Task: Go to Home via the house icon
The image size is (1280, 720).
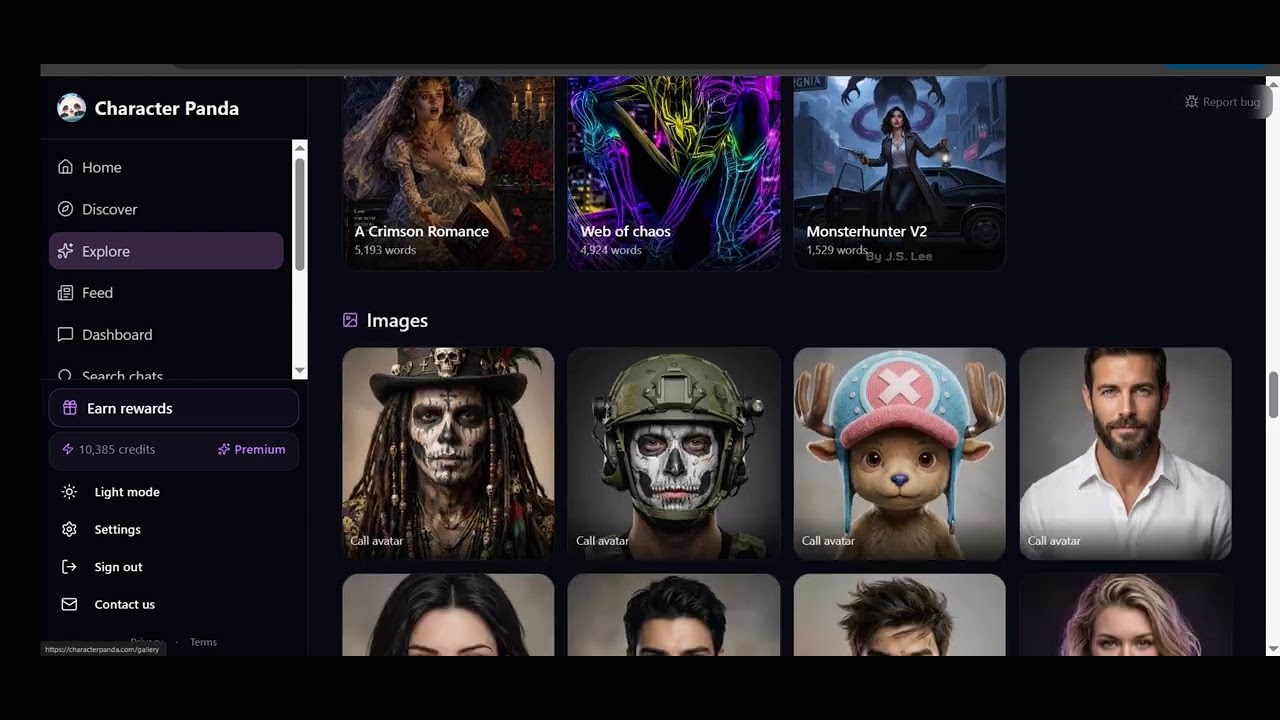Action: coord(65,167)
